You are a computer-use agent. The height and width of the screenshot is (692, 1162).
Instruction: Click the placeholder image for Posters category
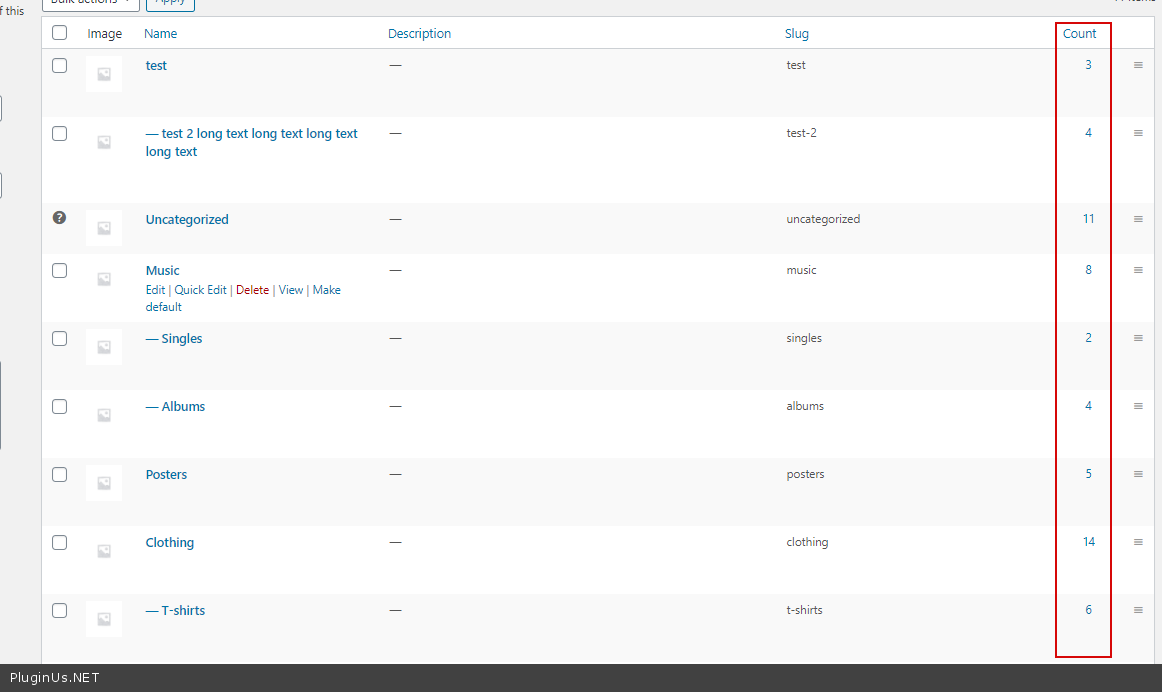point(104,483)
